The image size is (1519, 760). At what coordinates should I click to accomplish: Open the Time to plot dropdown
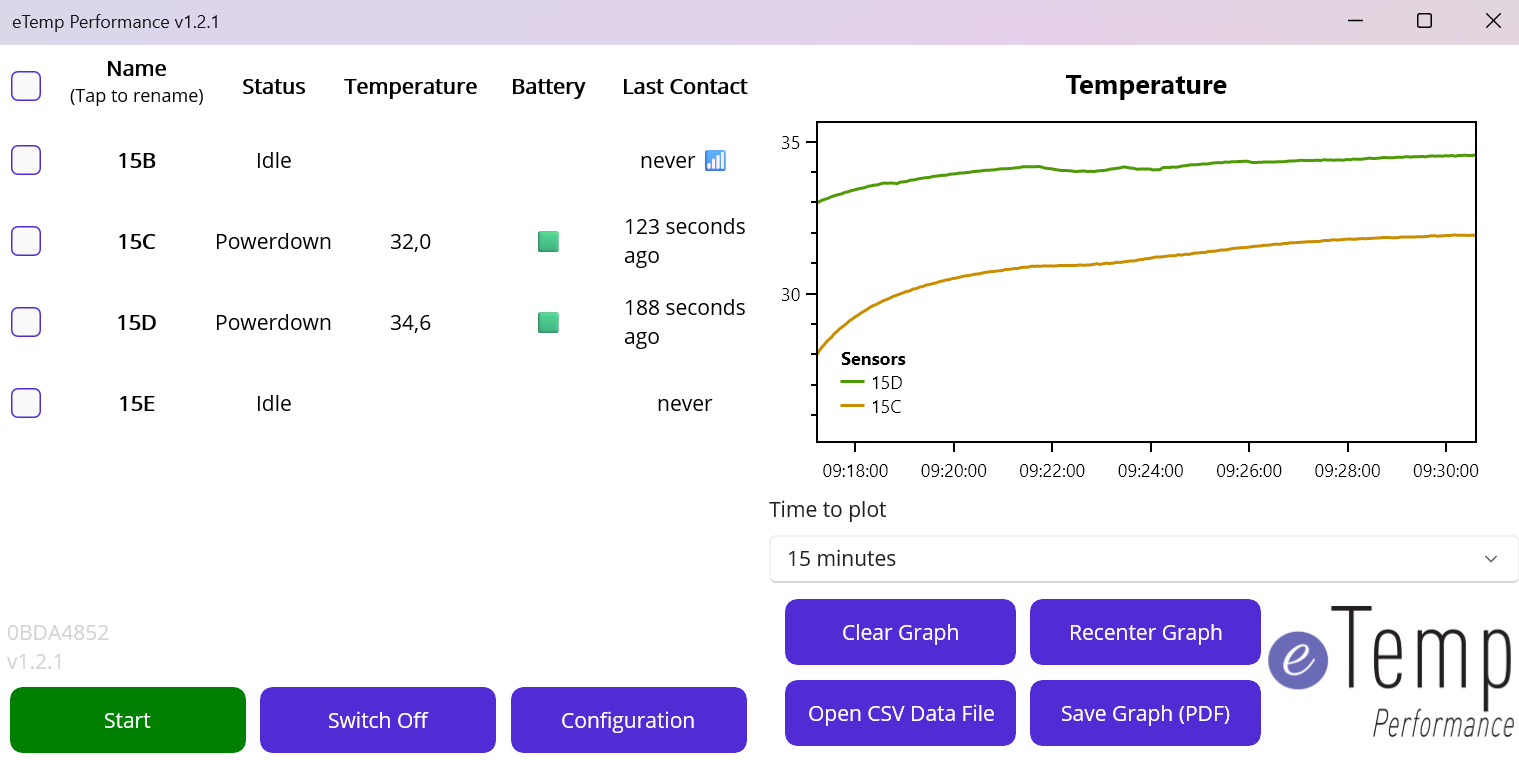(1143, 558)
